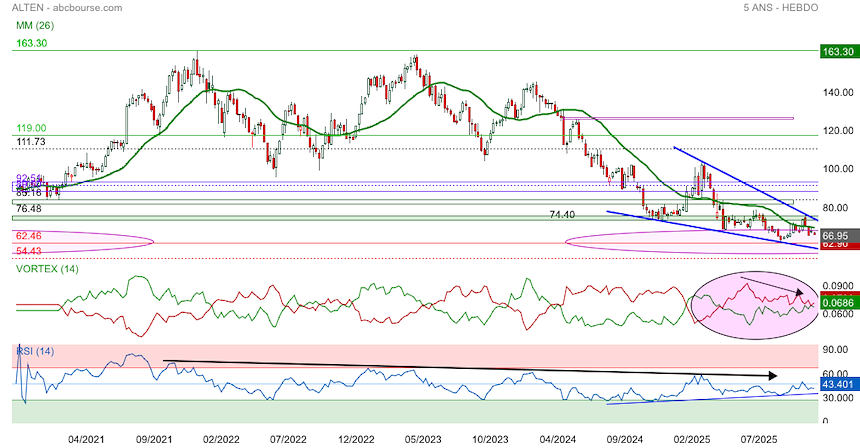
Task: Click the '120.00' price axis value
Action: 838,131
